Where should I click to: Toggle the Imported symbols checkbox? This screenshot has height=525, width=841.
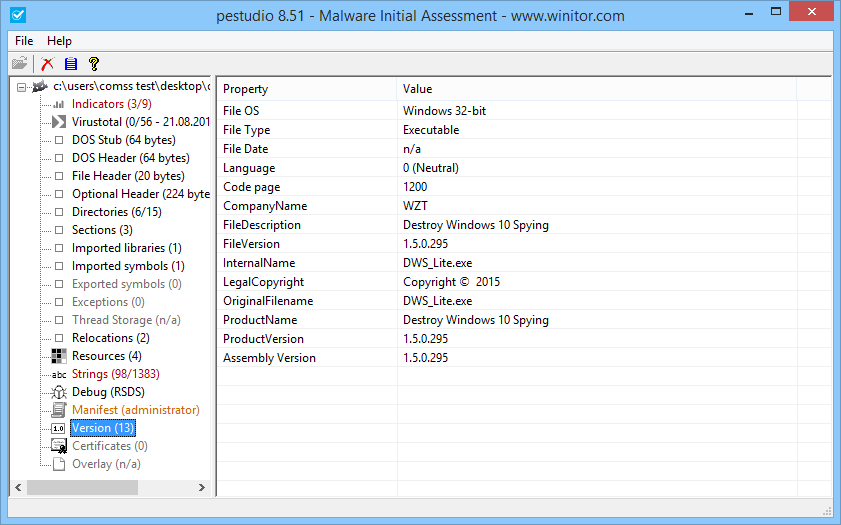coord(59,266)
